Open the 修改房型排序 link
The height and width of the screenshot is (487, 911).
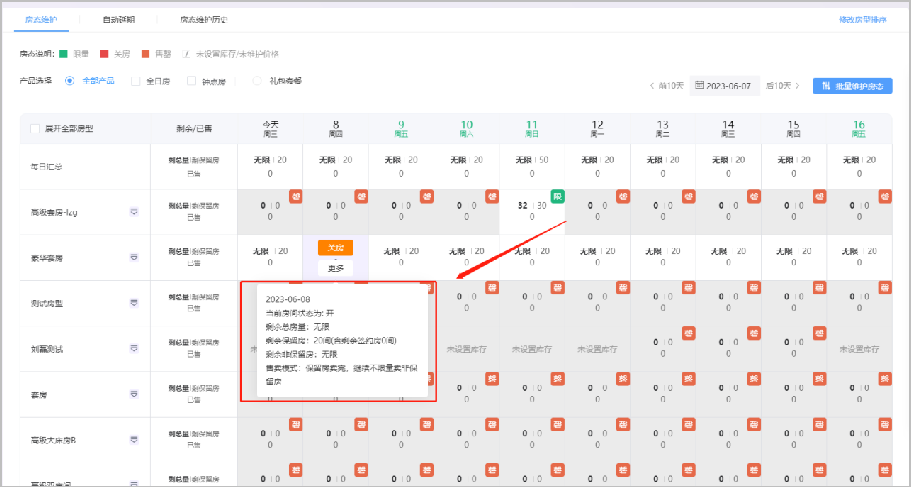[x=862, y=19]
